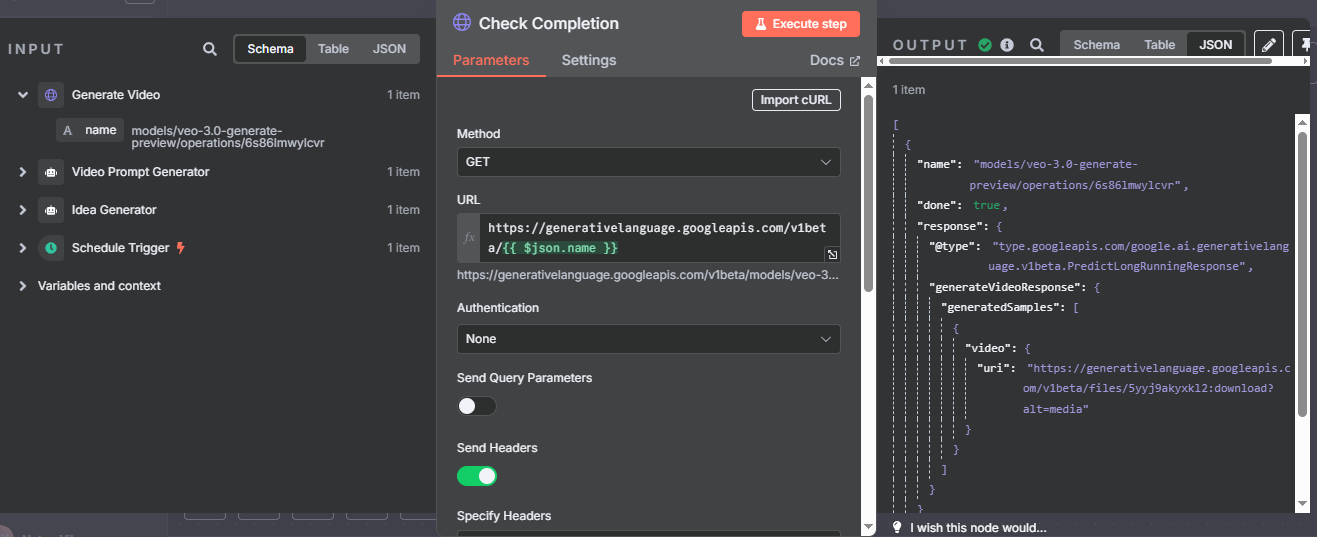Click the search icon in OUTPUT panel
The height and width of the screenshot is (537, 1317).
point(1037,45)
